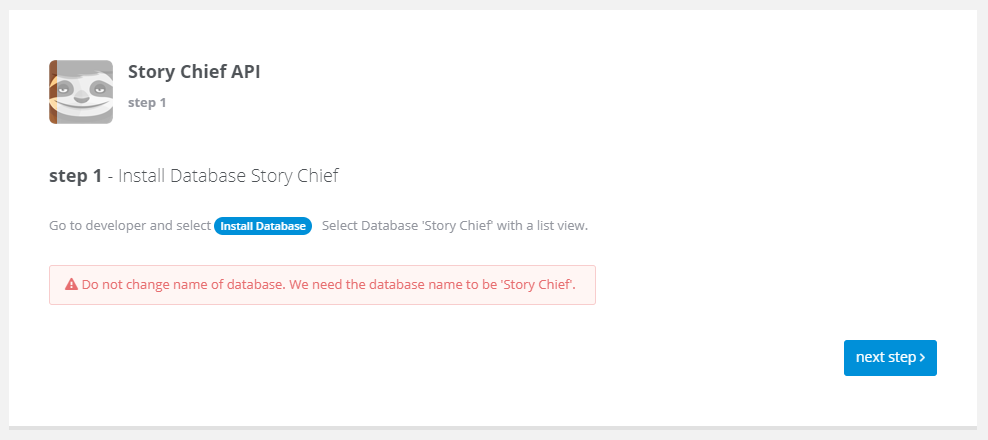Click the gray bar below the card
The height and width of the screenshot is (440, 988).
[x=493, y=428]
